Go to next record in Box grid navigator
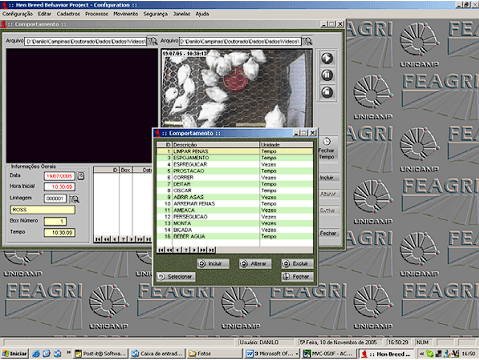Screen dimensions: 479x360 click(131, 239)
